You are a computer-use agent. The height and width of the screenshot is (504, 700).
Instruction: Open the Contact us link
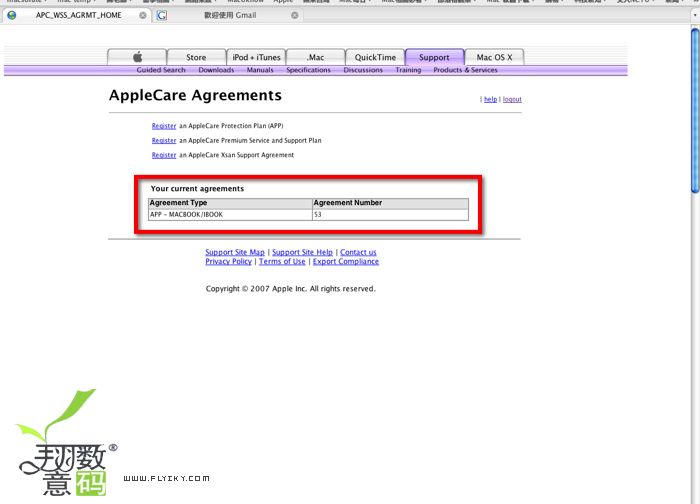pyautogui.click(x=358, y=252)
